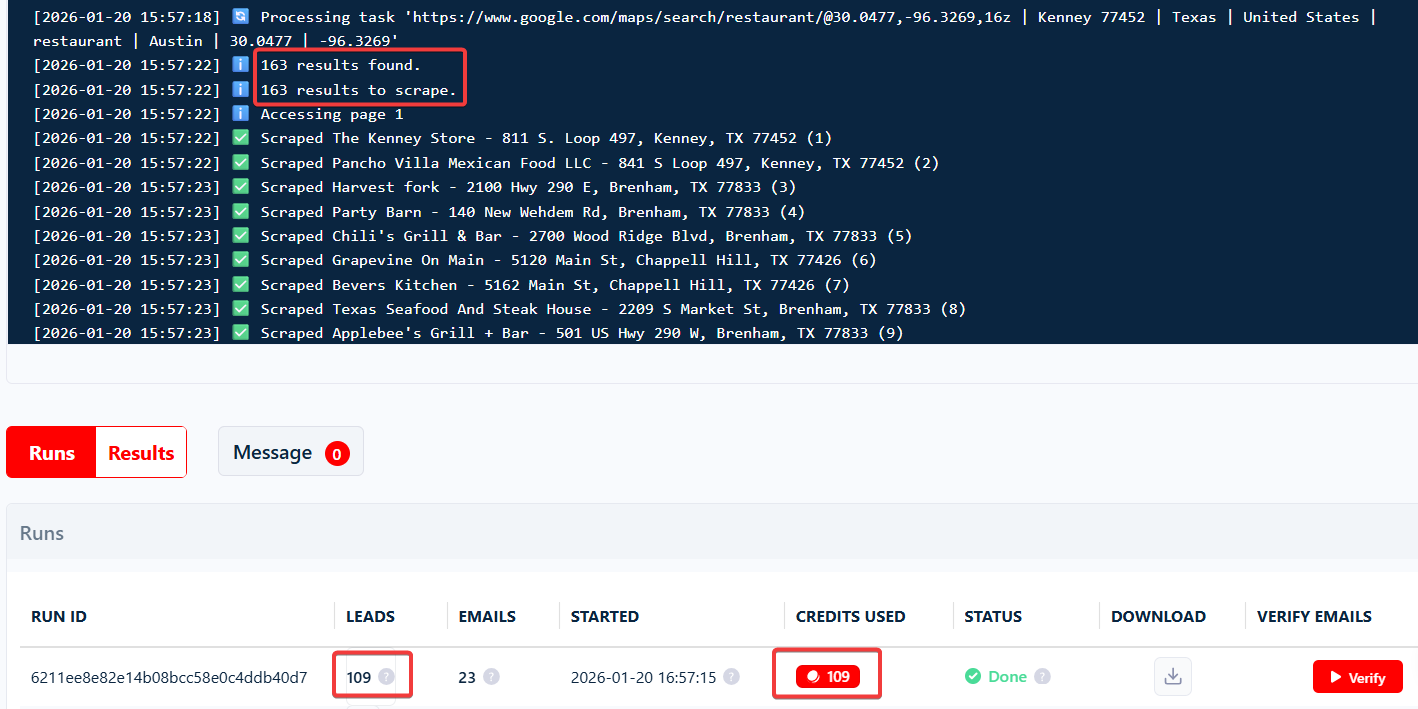Click the DOWNLOAD column header
Screen dimensions: 1418x709
tap(1158, 617)
